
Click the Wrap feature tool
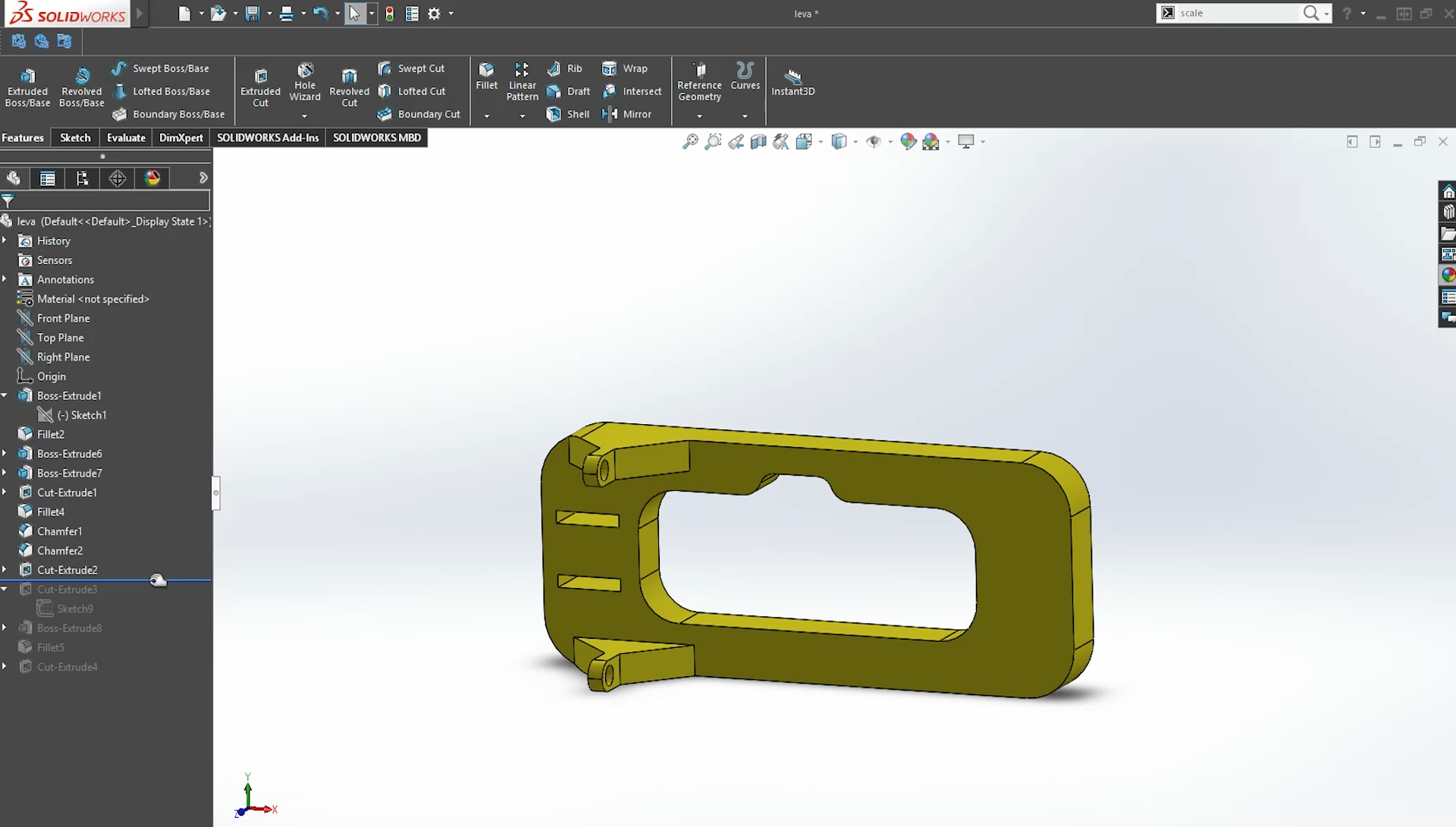(635, 68)
